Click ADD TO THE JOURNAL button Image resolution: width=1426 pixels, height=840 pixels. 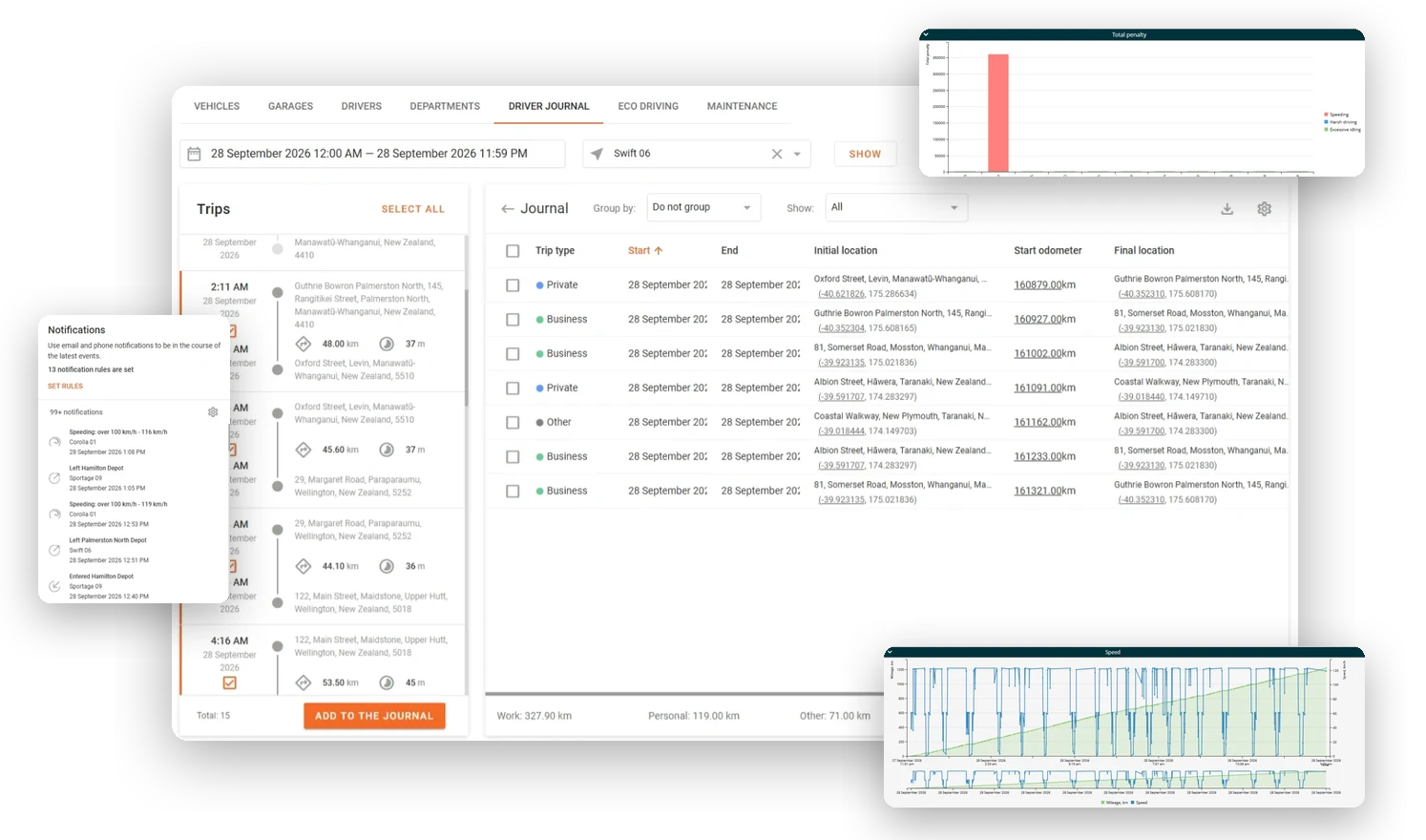pyautogui.click(x=374, y=716)
